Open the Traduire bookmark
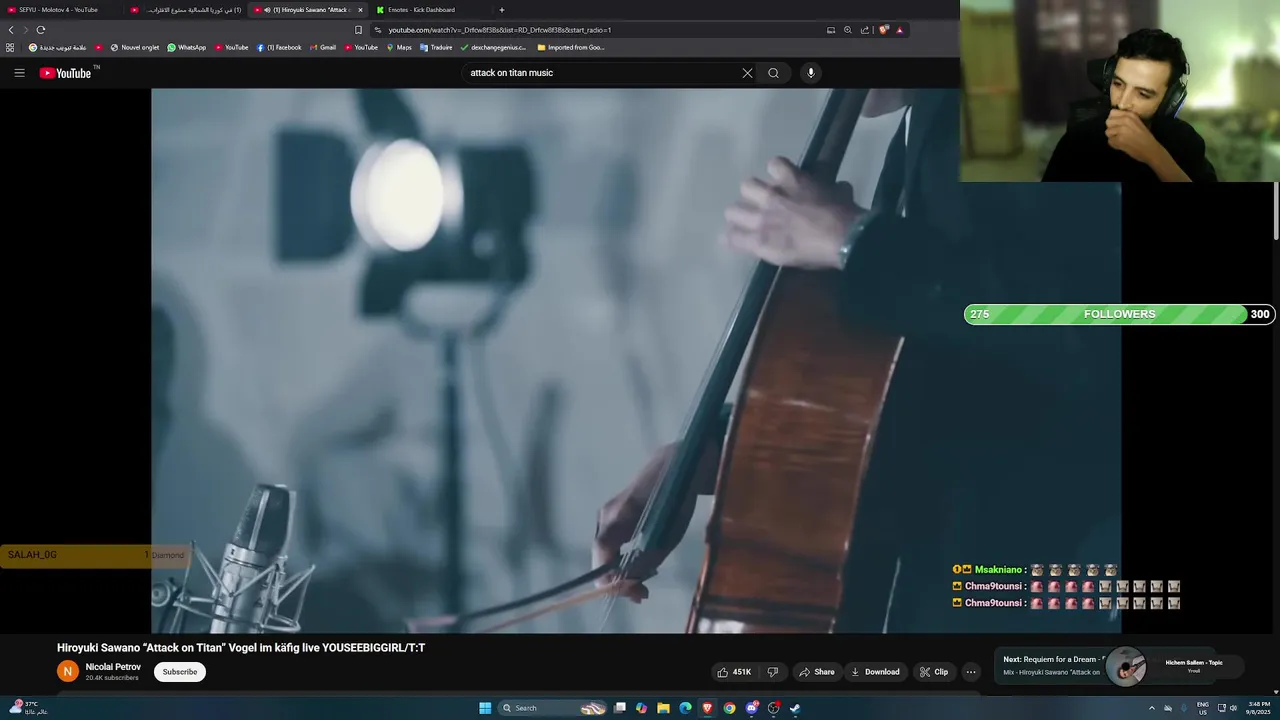The image size is (1280, 720). 436,47
